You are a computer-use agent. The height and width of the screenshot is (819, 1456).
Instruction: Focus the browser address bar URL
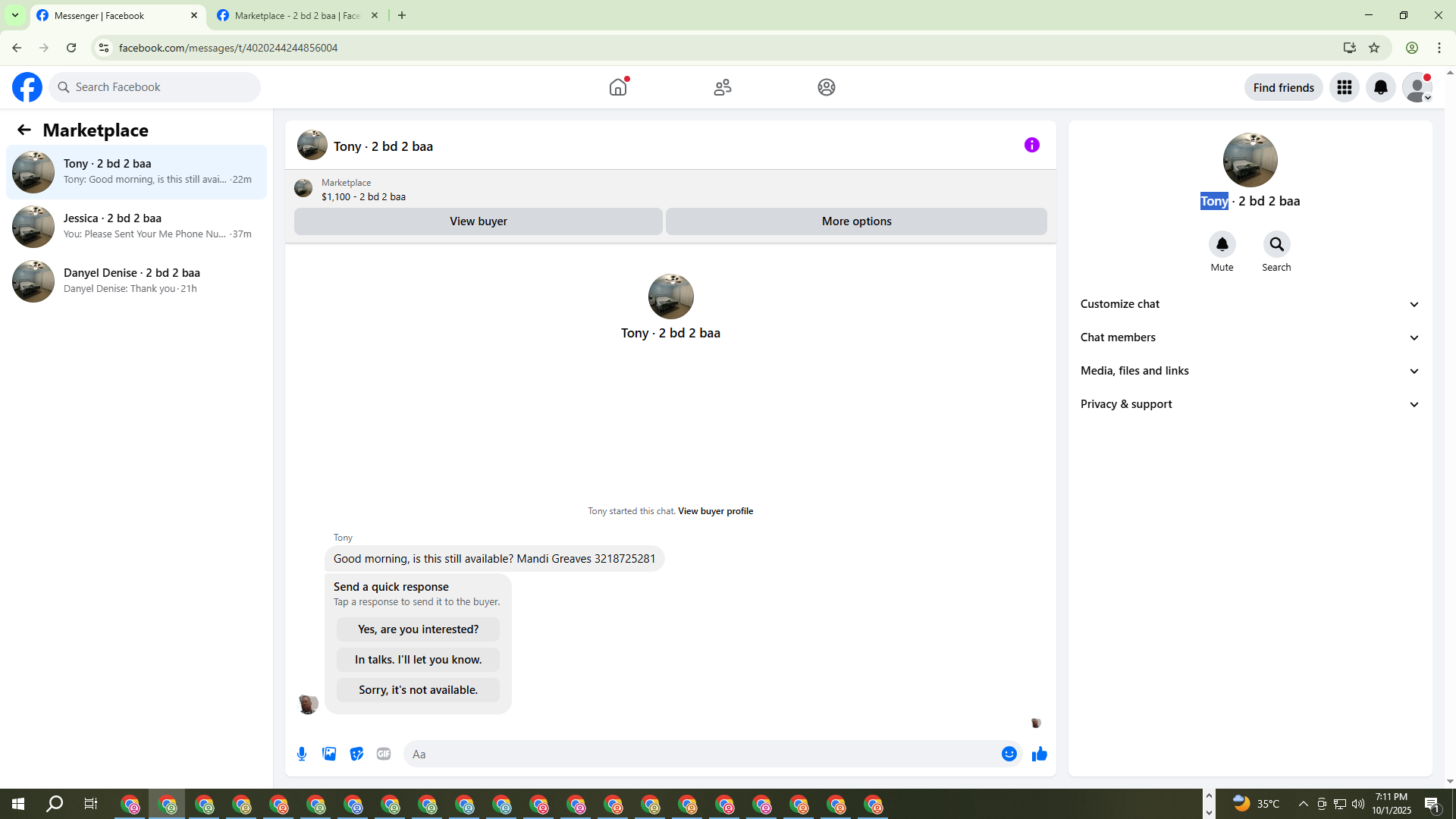point(228,48)
